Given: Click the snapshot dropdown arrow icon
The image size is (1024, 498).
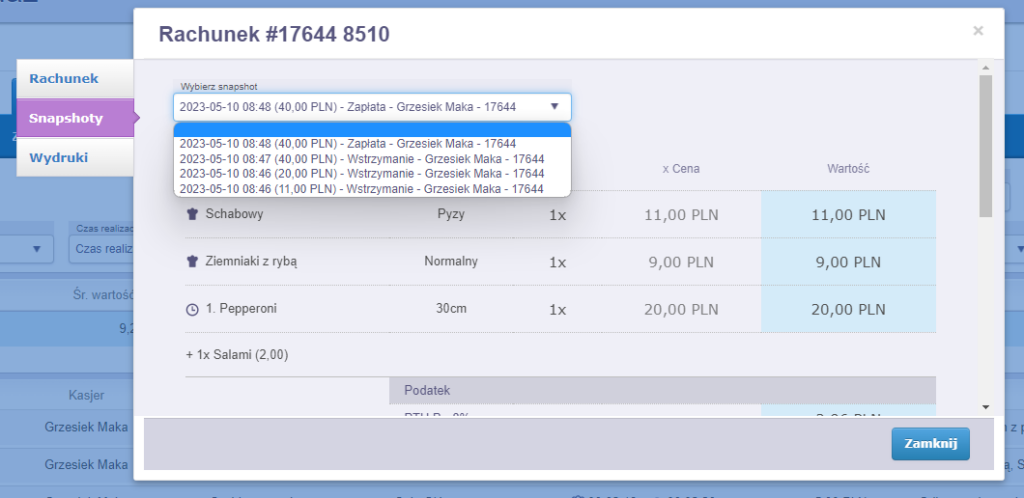Looking at the screenshot, I should [x=554, y=106].
